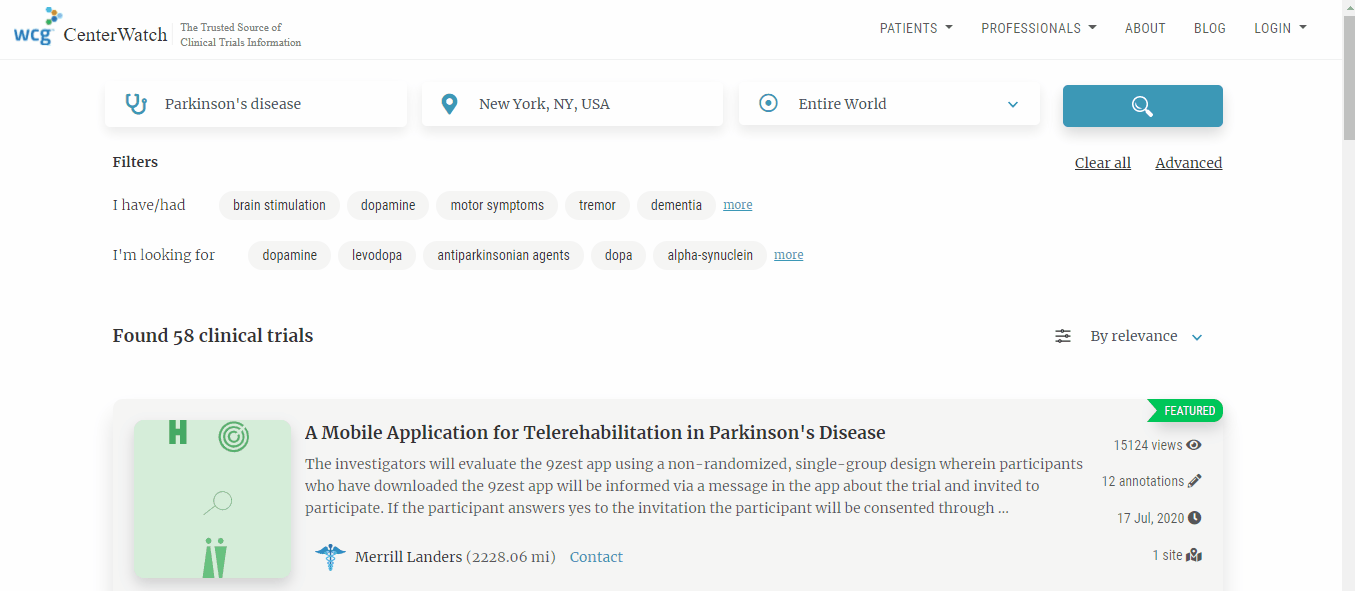The image size is (1355, 591).
Task: Click the stethoscope icon in the condition field
Action: point(136,102)
